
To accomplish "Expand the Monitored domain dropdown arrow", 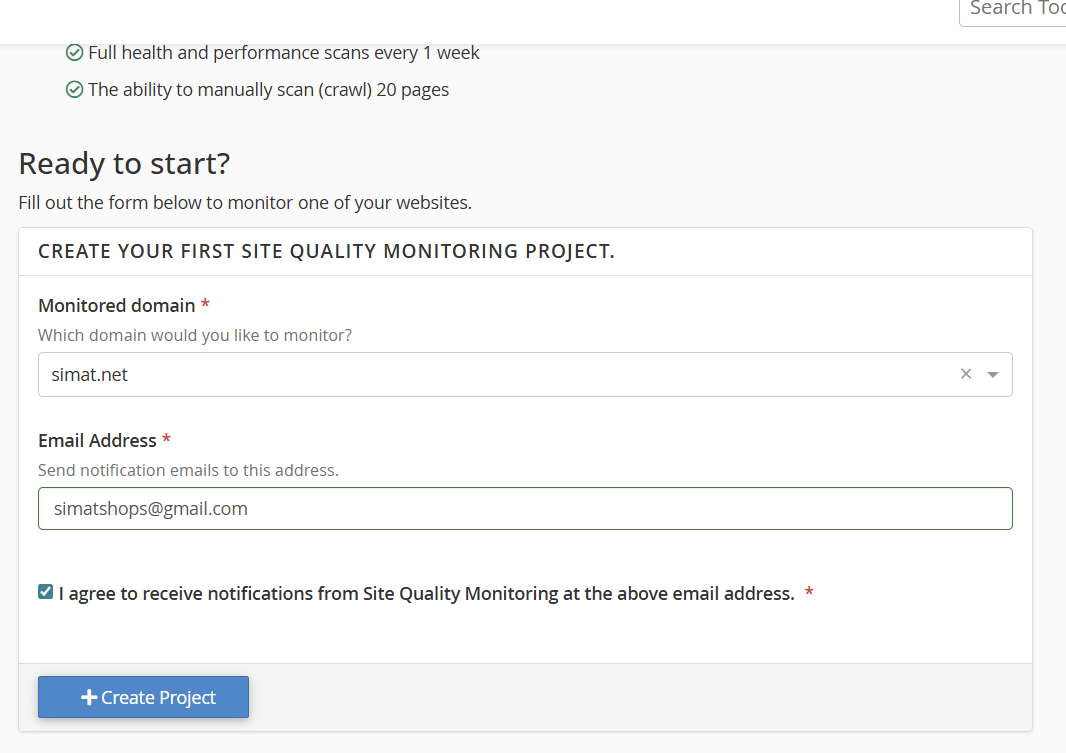I will (x=992, y=375).
